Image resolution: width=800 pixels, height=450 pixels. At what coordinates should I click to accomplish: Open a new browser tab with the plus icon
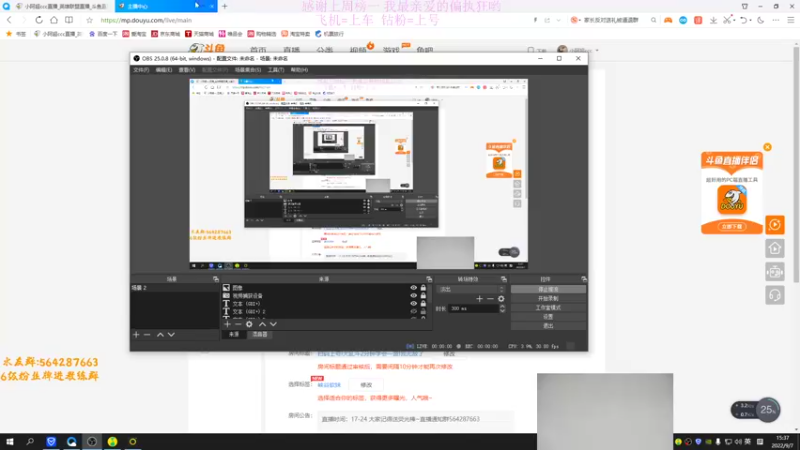click(x=224, y=7)
